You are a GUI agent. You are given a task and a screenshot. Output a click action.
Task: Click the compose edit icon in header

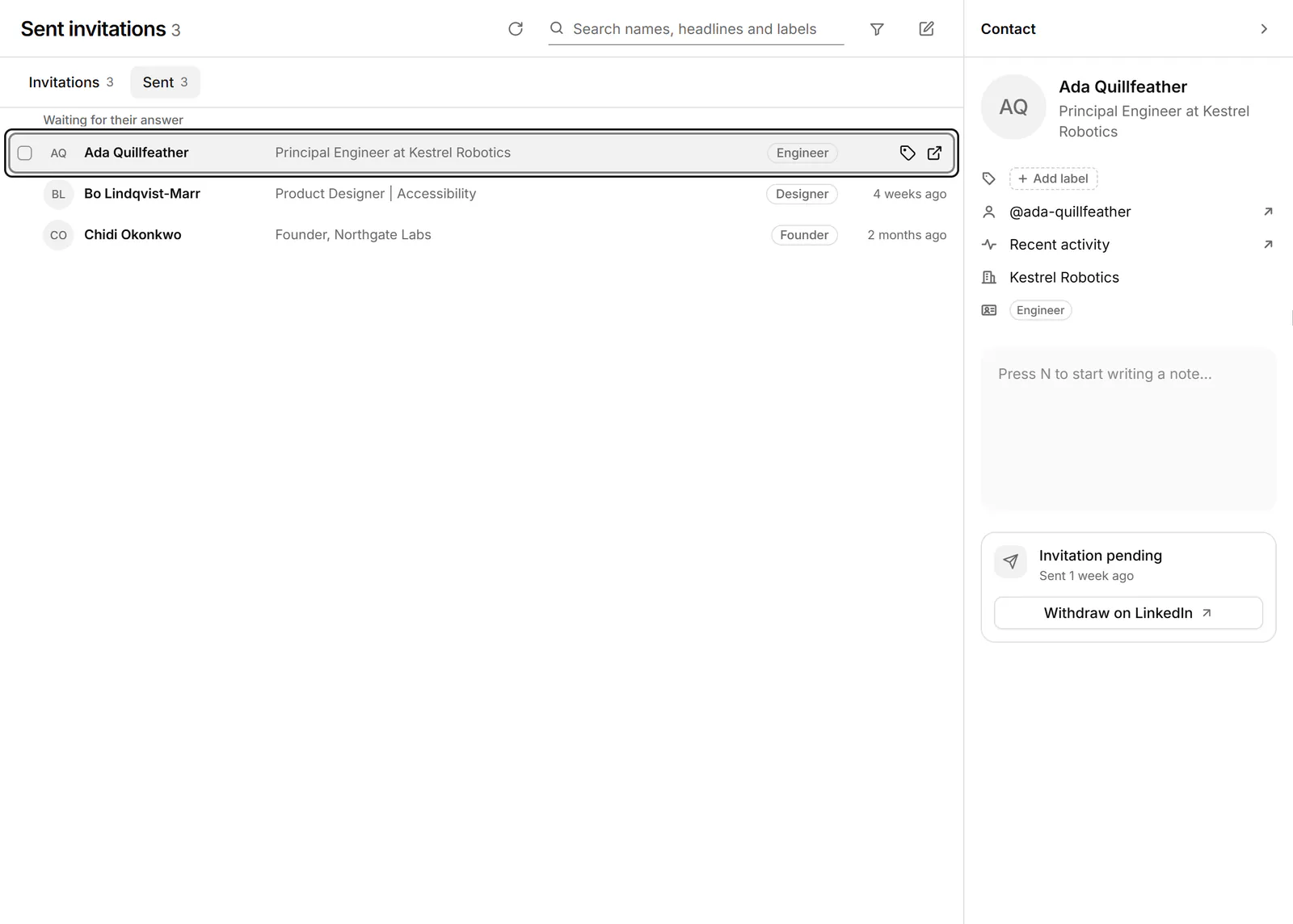click(x=927, y=29)
